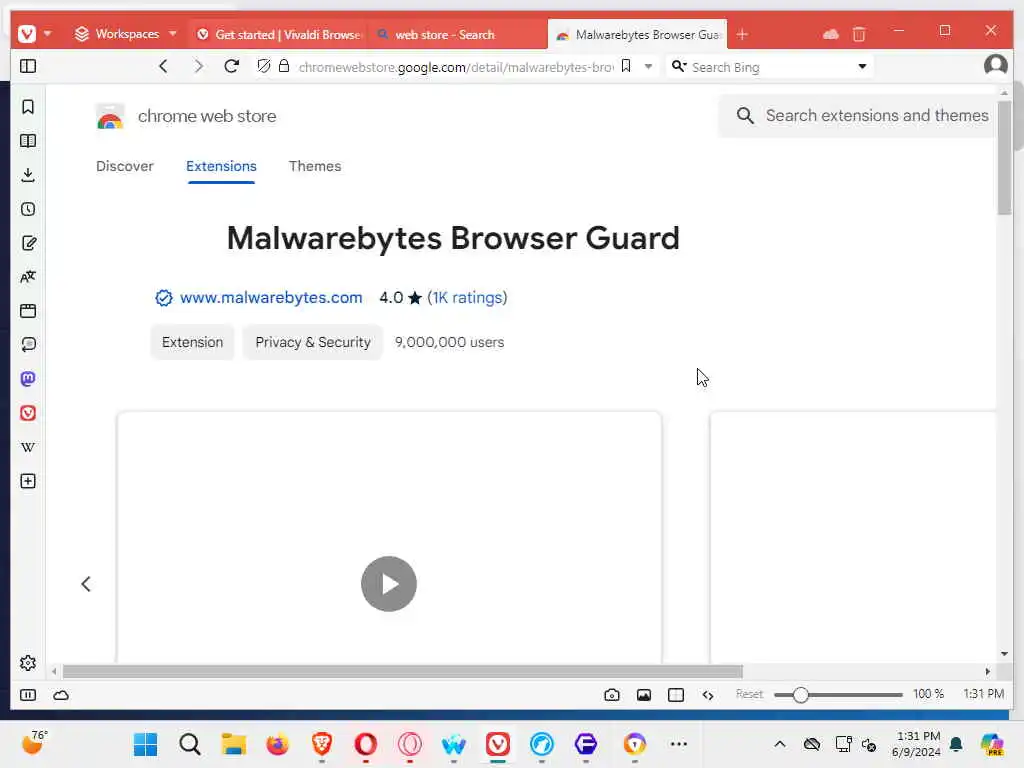Toggle images and animations button
This screenshot has width=1024, height=768.
click(644, 695)
